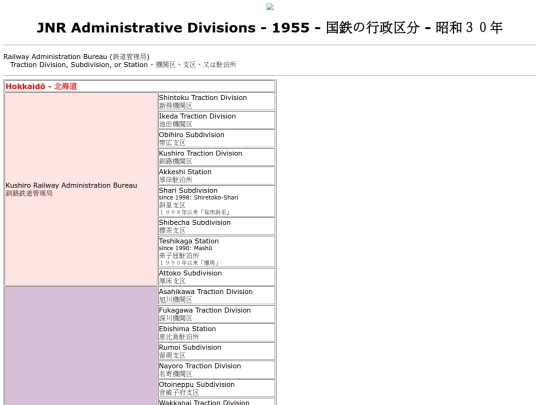The height and width of the screenshot is (405, 540).
Task: Click the Nayoro Traction Division entry
Action: click(216, 370)
